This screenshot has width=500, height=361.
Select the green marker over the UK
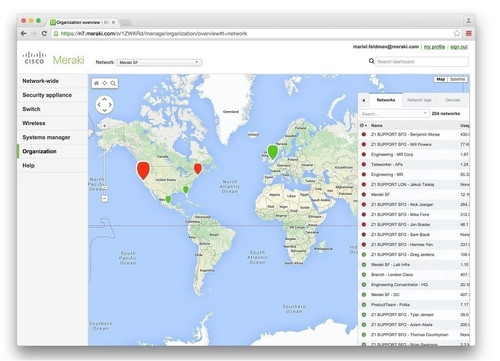coord(273,152)
